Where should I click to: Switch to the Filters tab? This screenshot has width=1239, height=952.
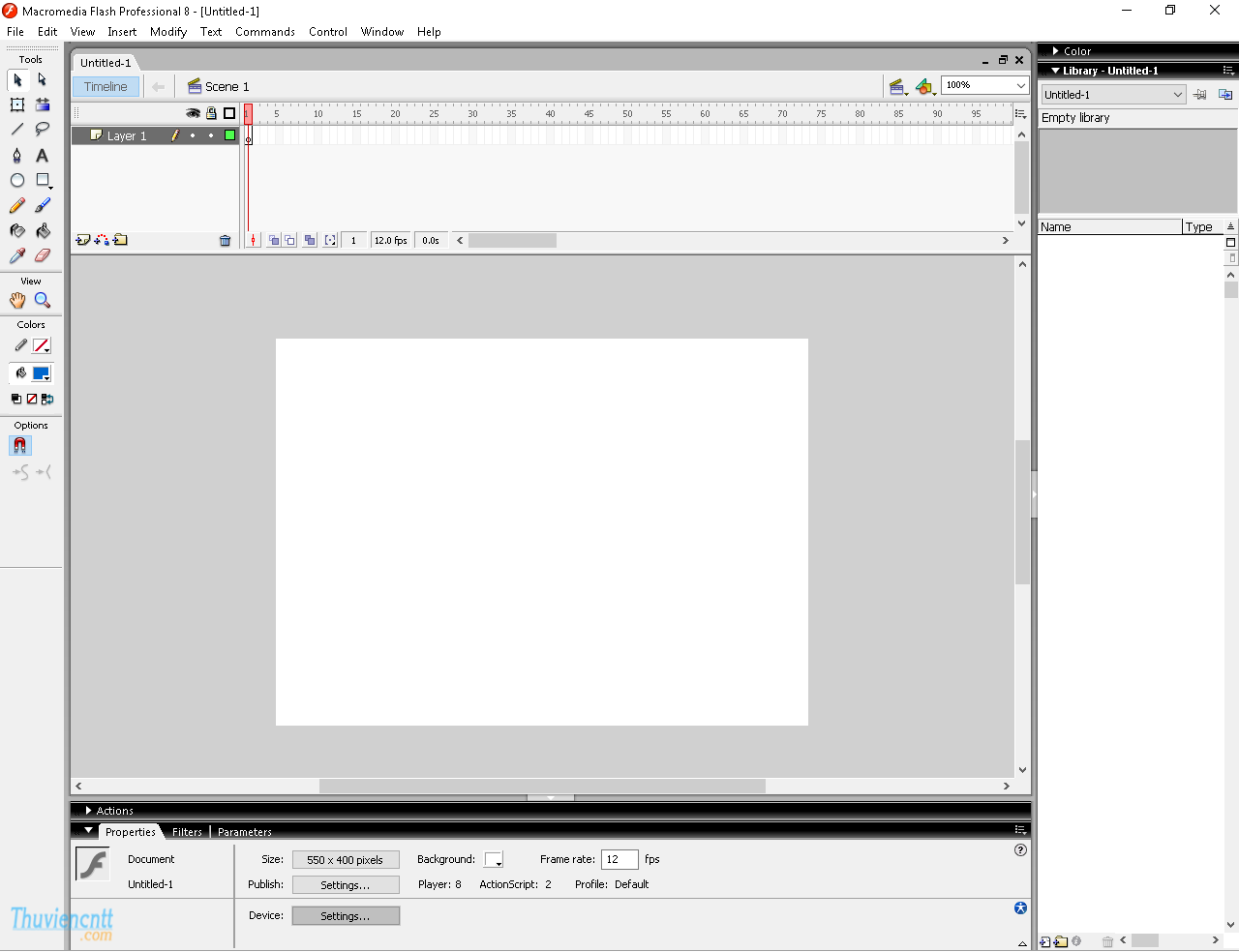pyautogui.click(x=187, y=832)
